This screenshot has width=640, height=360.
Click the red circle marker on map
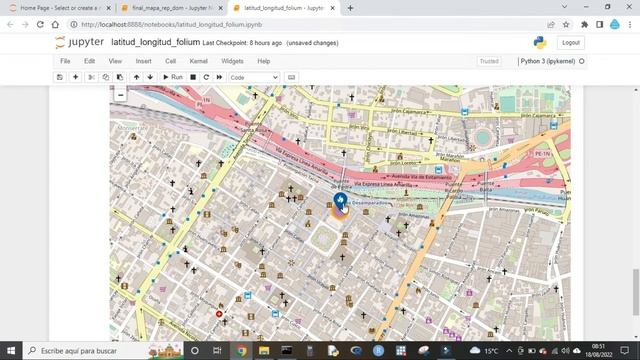pos(219,314)
